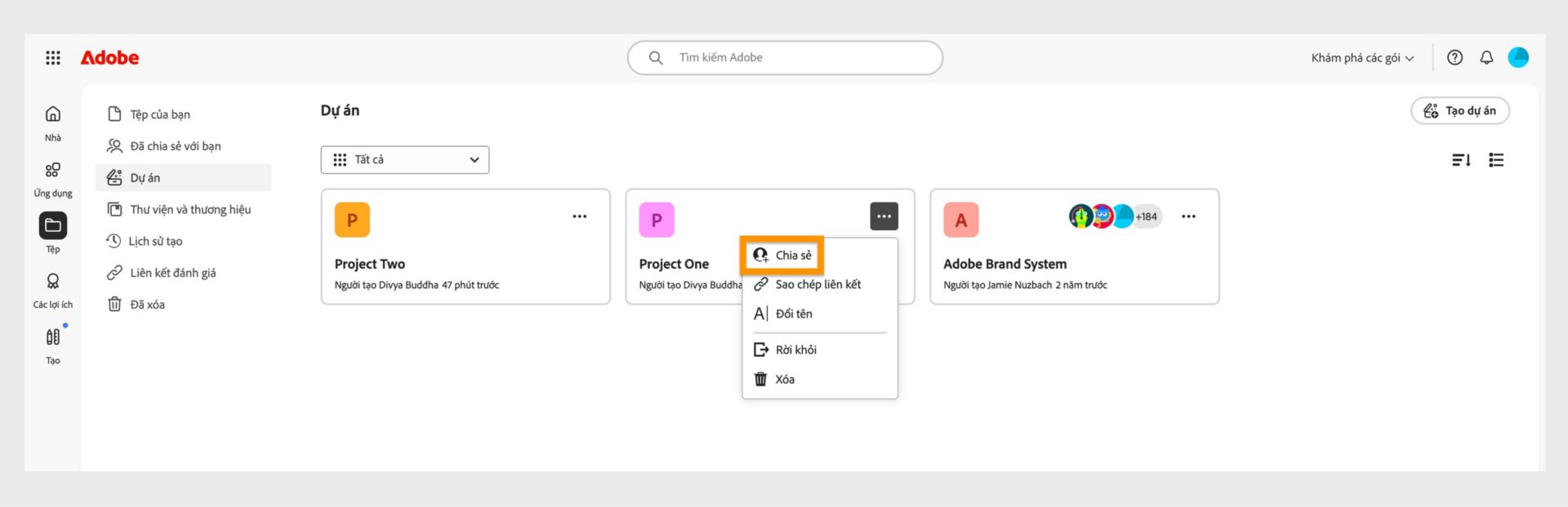This screenshot has height=507, width=1568.
Task: Click the search magnifier icon
Action: (656, 58)
